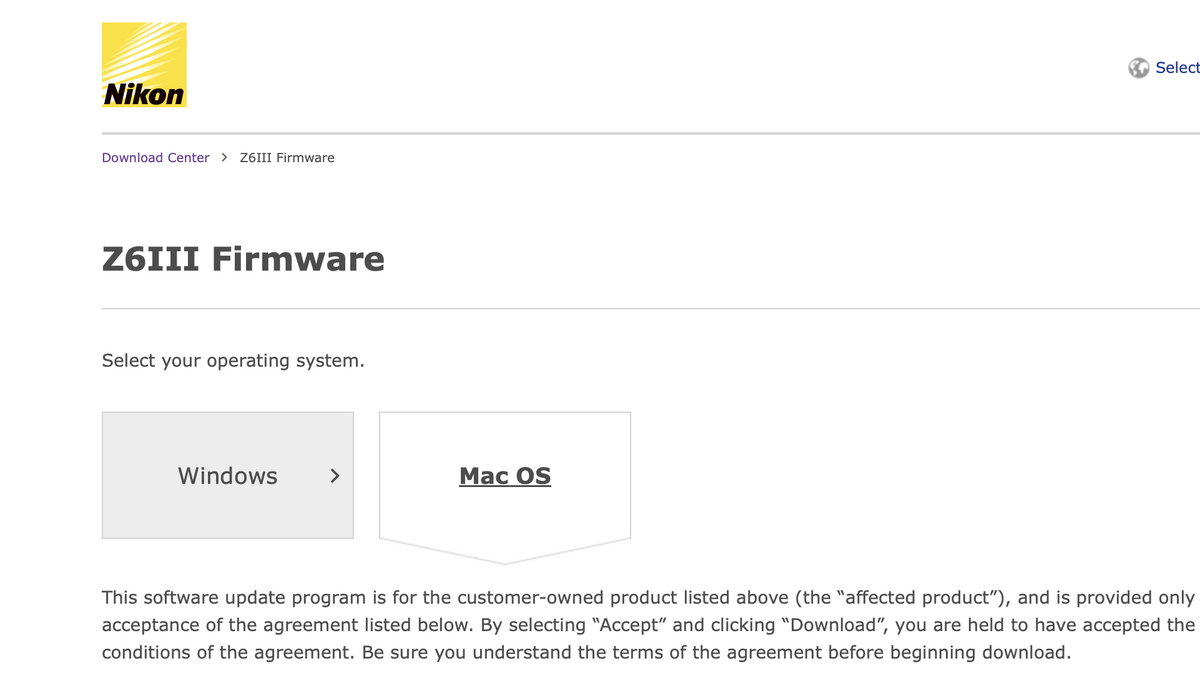
Task: Click the Nikon logo
Action: (144, 65)
